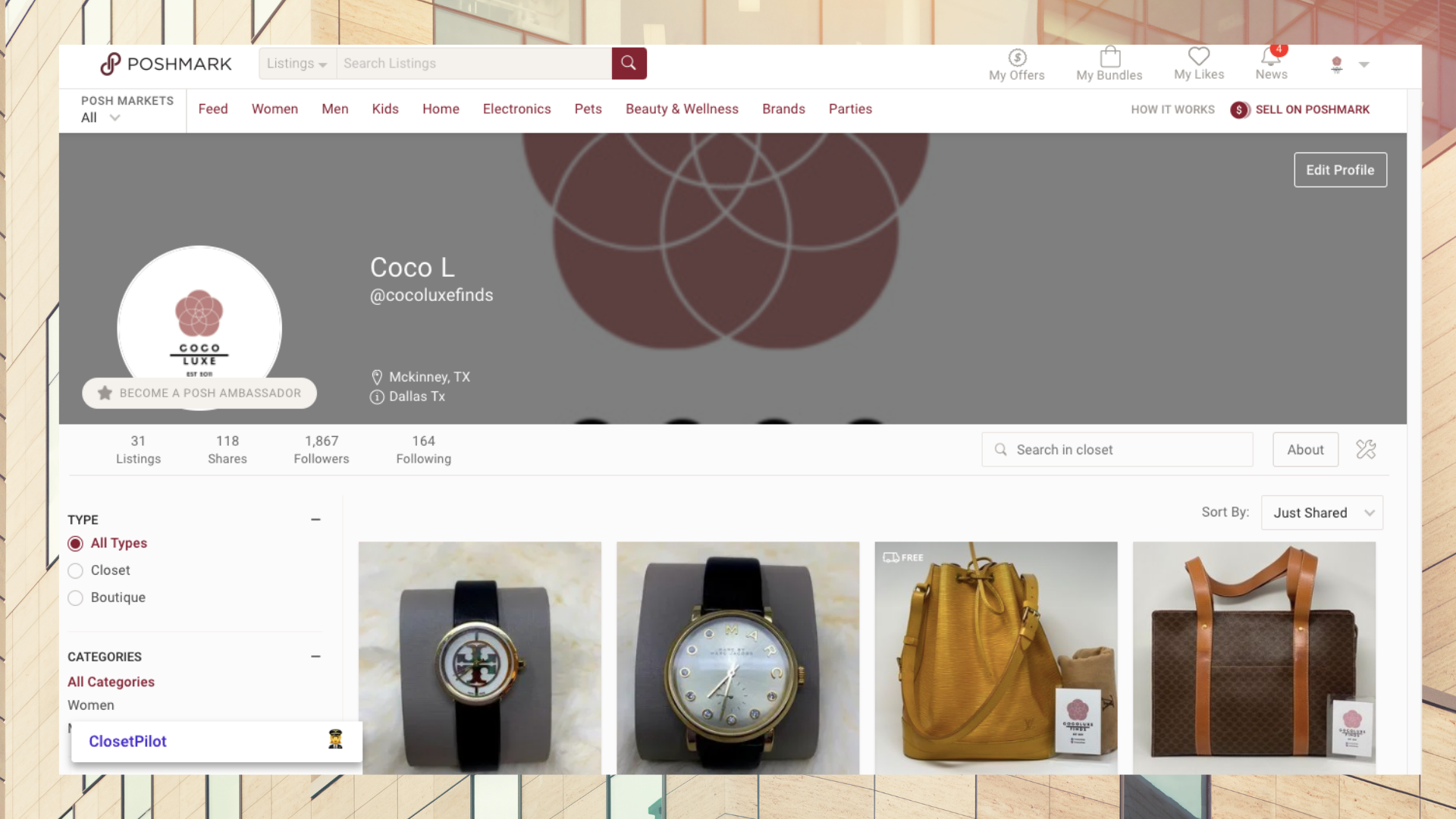Open the Listings search type dropdown
This screenshot has height=819, width=1456.
(x=297, y=64)
